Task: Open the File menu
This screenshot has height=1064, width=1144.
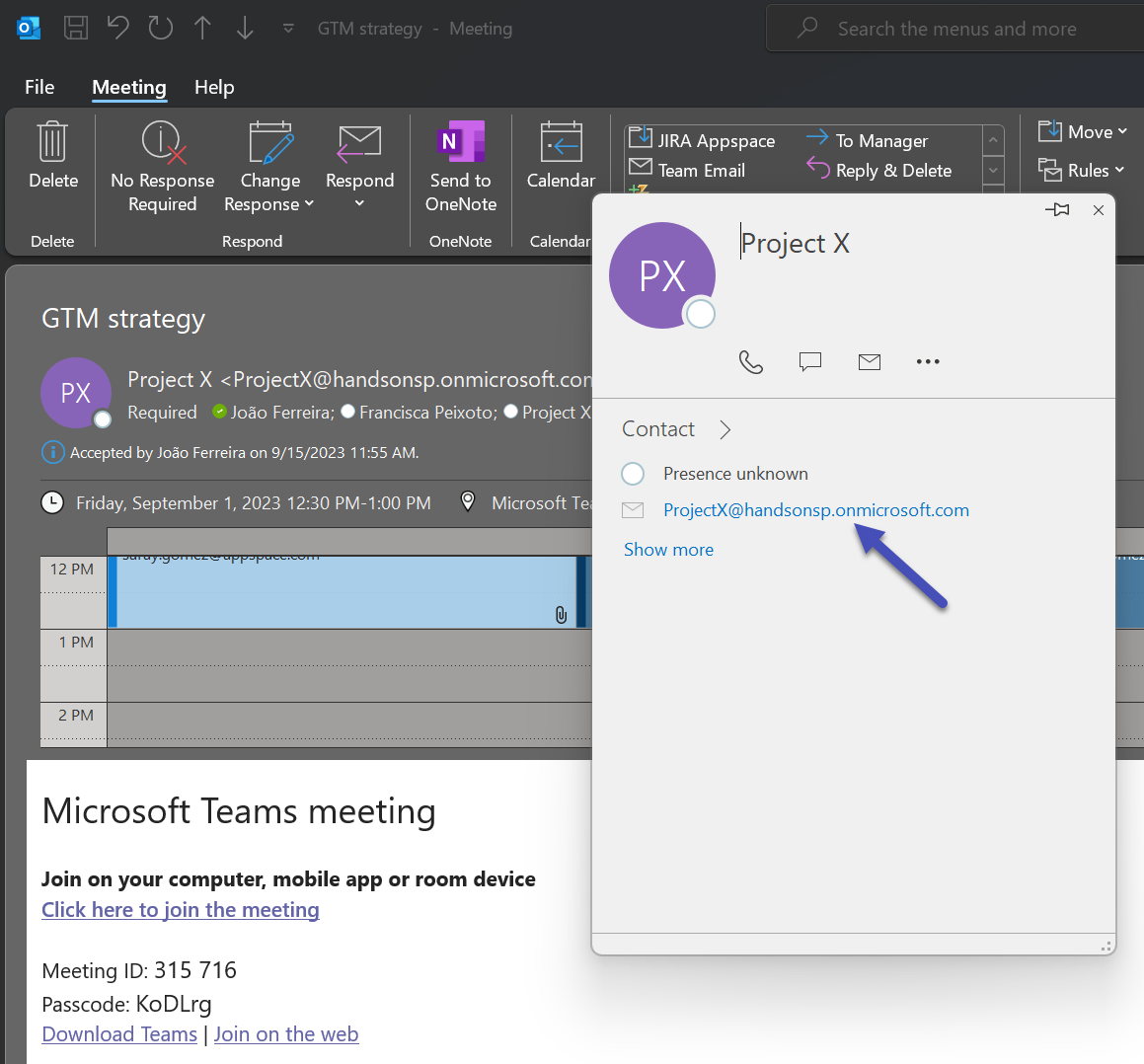Action: pyautogui.click(x=39, y=87)
